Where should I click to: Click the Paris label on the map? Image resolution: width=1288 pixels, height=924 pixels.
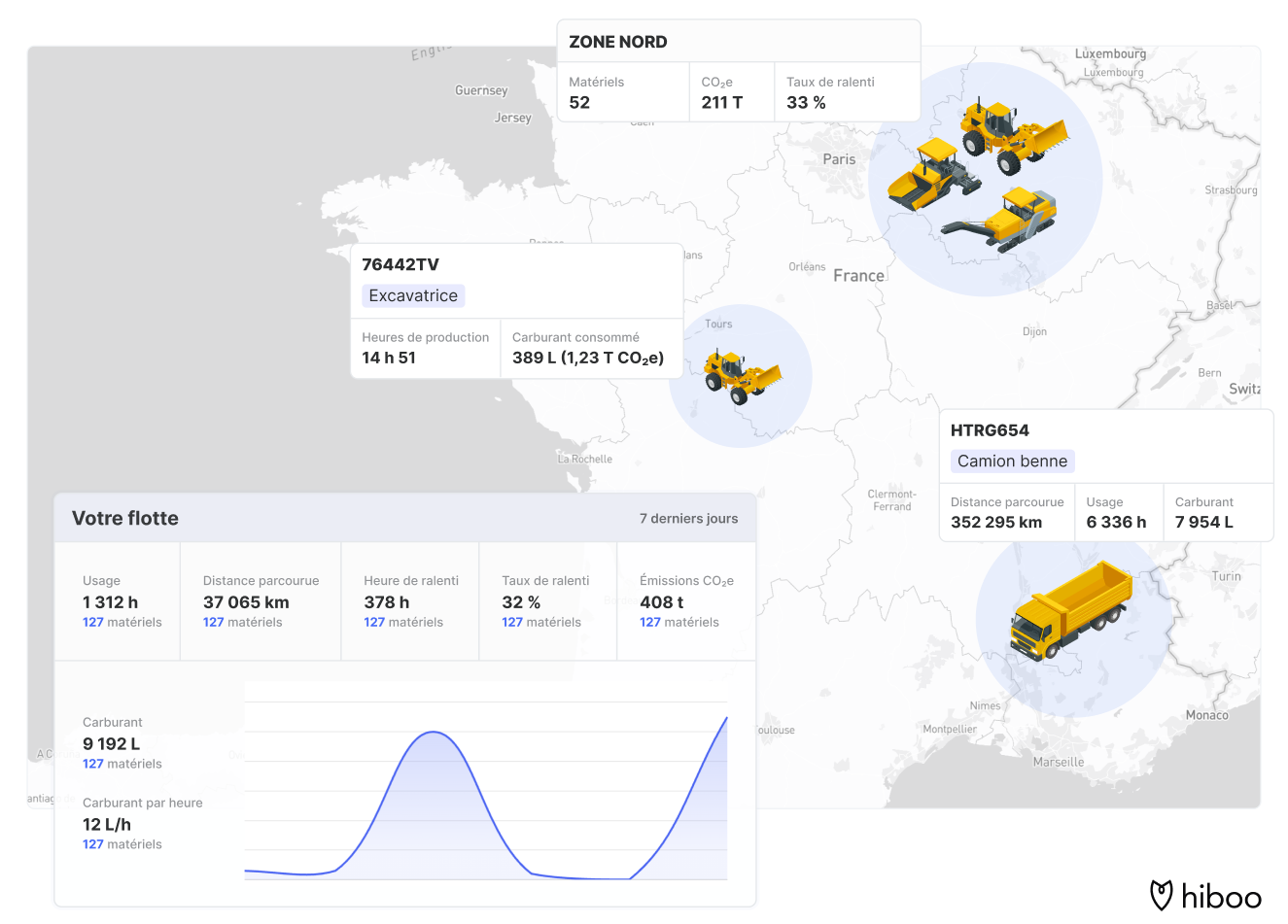click(x=839, y=159)
